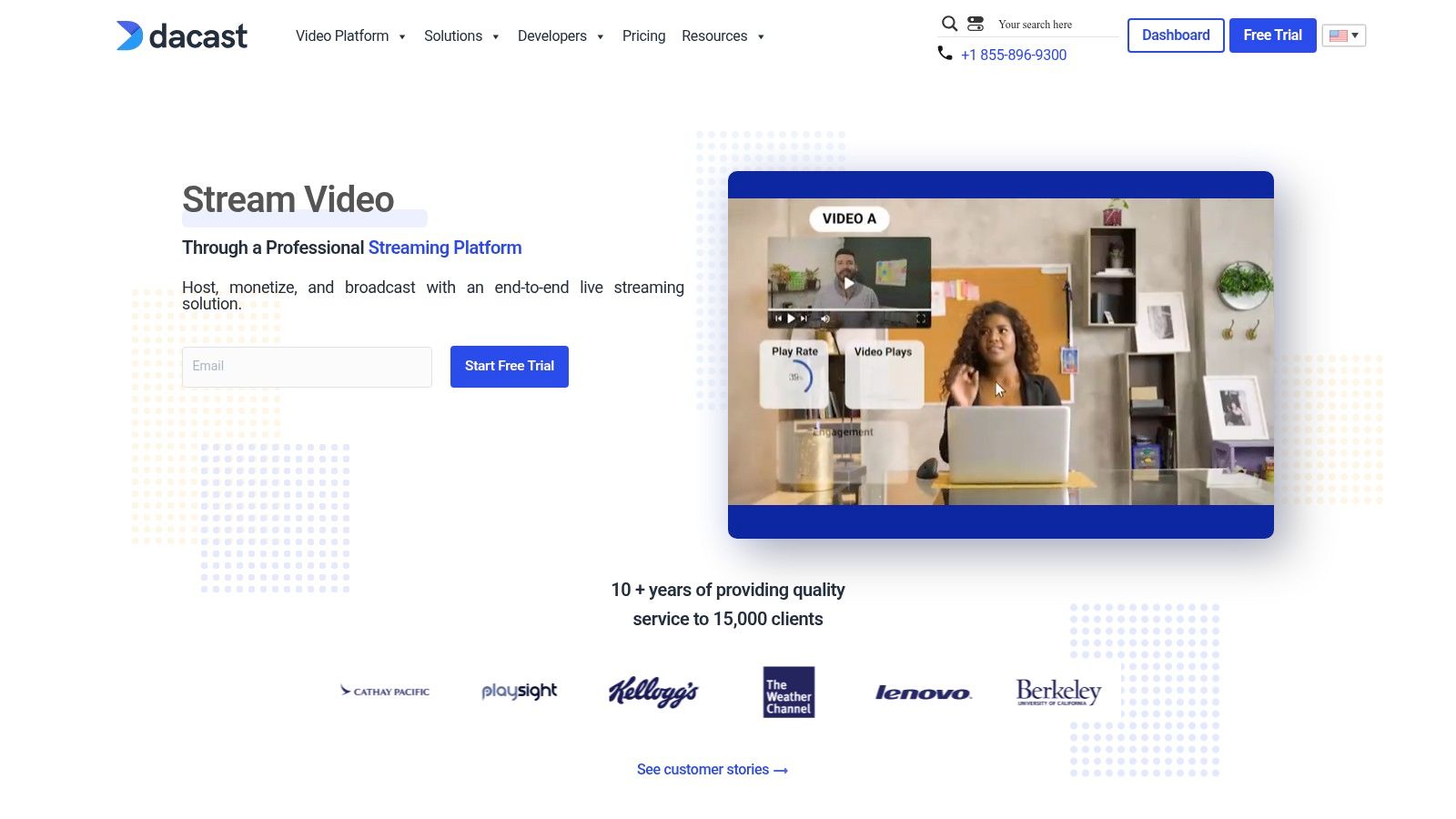Image resolution: width=1456 pixels, height=819 pixels.
Task: Open the Dashboard button
Action: (x=1175, y=35)
